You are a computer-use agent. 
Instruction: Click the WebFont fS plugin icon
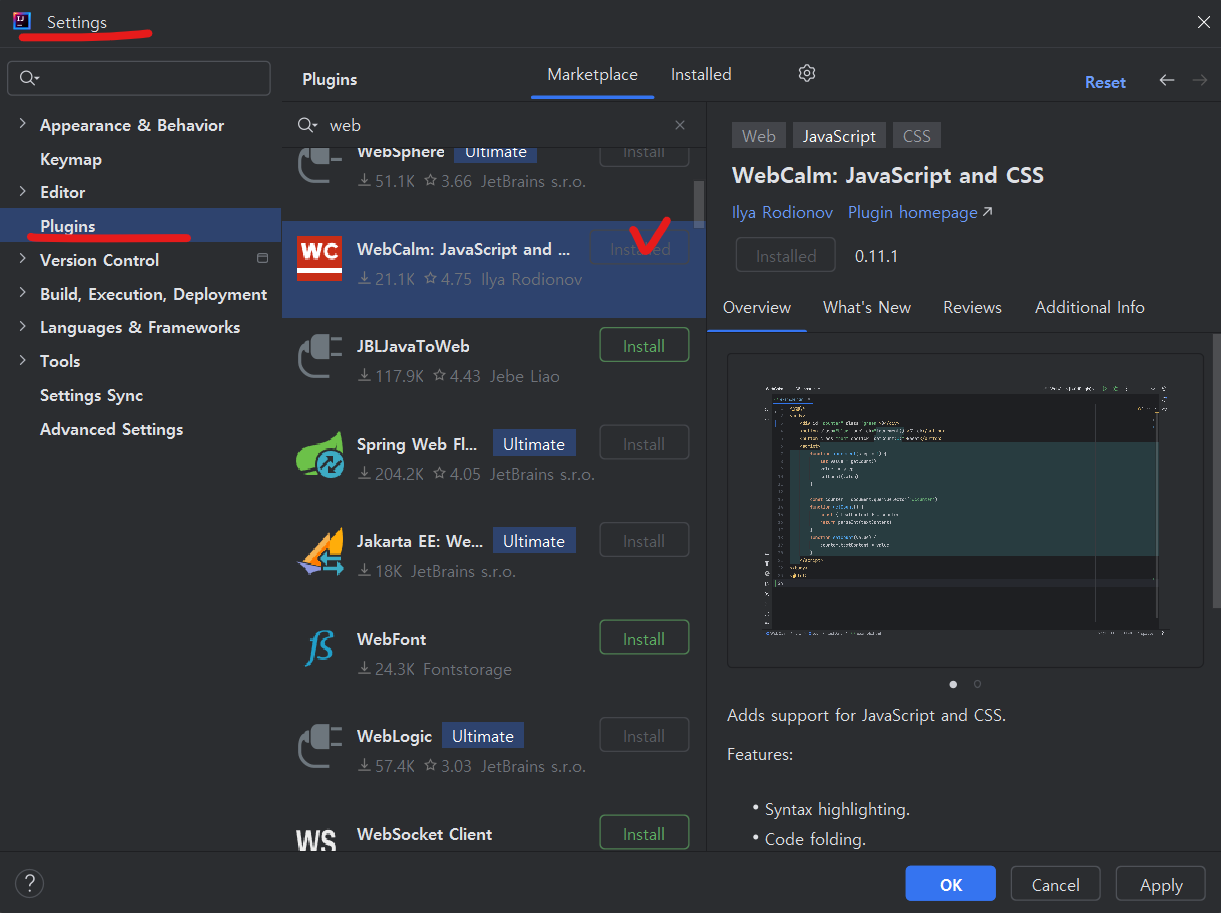click(x=319, y=649)
